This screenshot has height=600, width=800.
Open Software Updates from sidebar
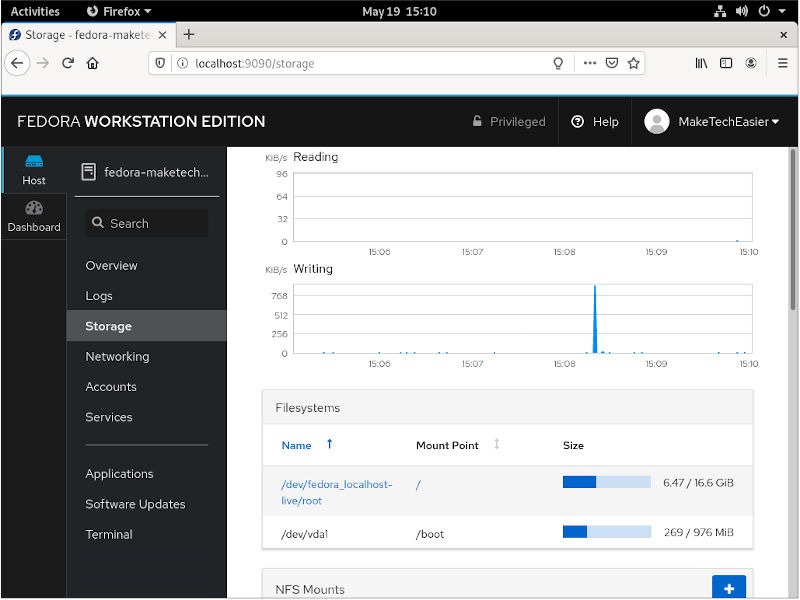click(x=135, y=504)
